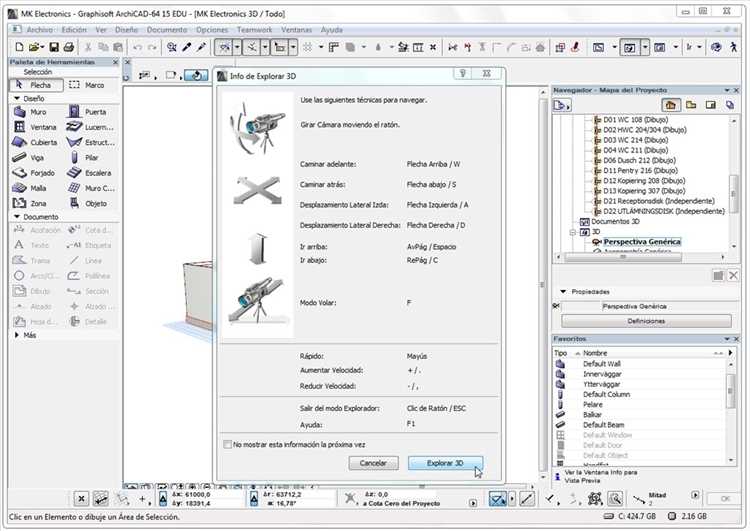750x531 pixels.
Task: Click the Print icon in toolbar
Action: [x=69, y=47]
